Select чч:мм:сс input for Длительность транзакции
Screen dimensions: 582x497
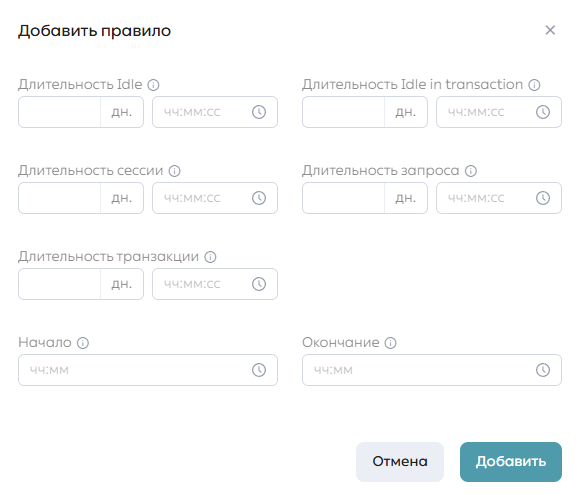215,284
